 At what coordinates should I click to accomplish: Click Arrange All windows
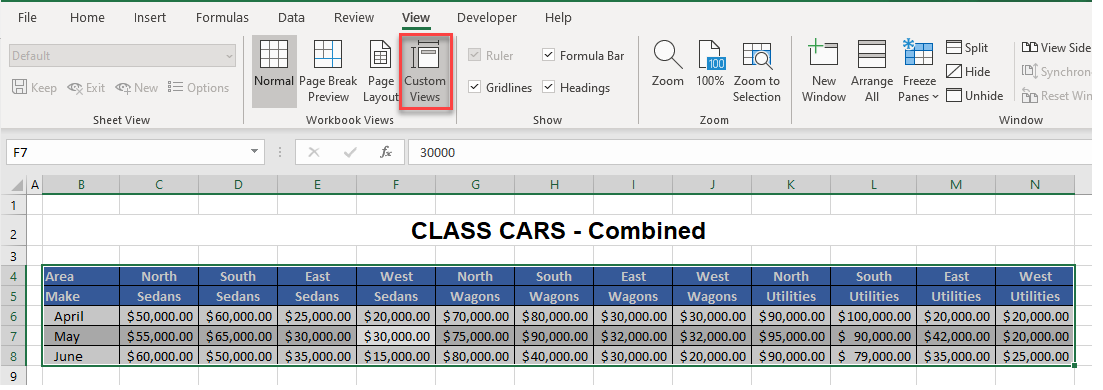pyautogui.click(x=872, y=72)
